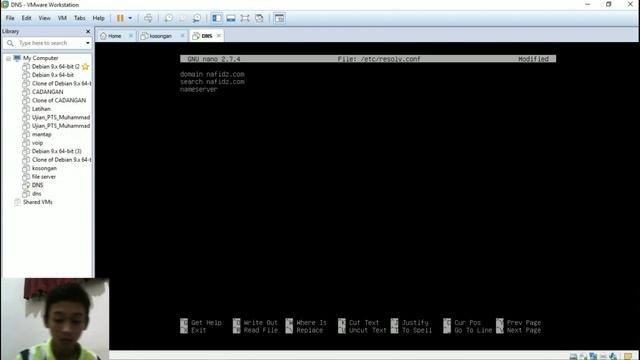Click the search nafidz.com line
The height and width of the screenshot is (360, 640).
[212, 82]
